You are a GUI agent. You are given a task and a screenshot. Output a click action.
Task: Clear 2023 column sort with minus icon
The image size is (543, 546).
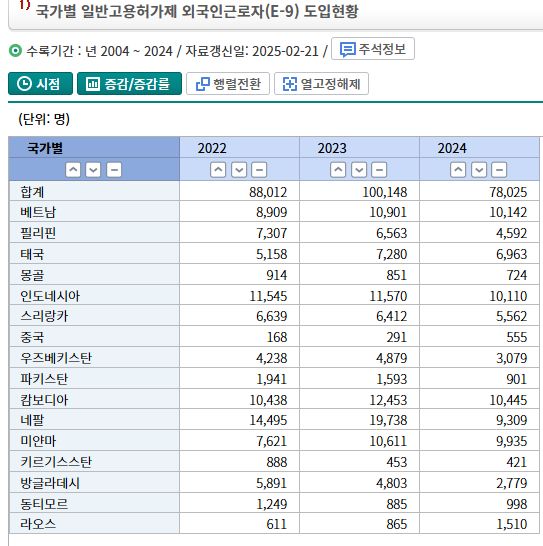point(379,170)
